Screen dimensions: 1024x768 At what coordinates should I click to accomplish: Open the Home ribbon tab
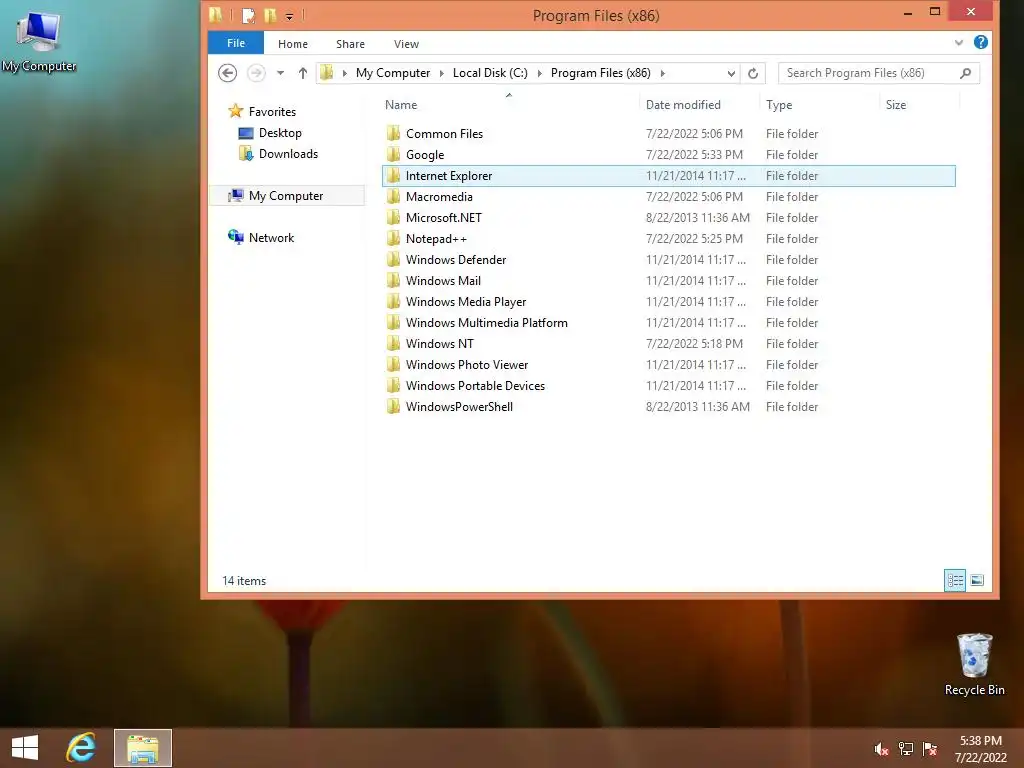293,44
